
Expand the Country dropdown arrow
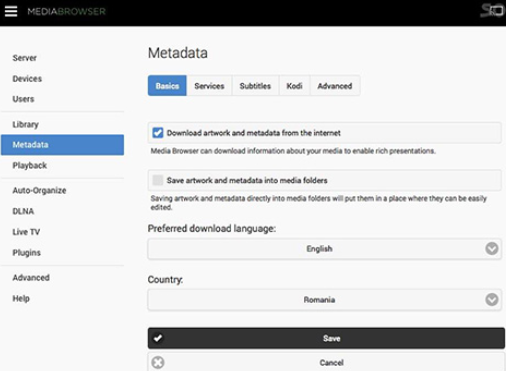(x=492, y=299)
